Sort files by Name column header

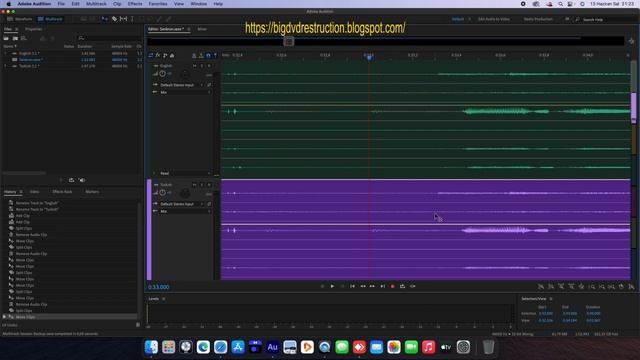coord(10,47)
